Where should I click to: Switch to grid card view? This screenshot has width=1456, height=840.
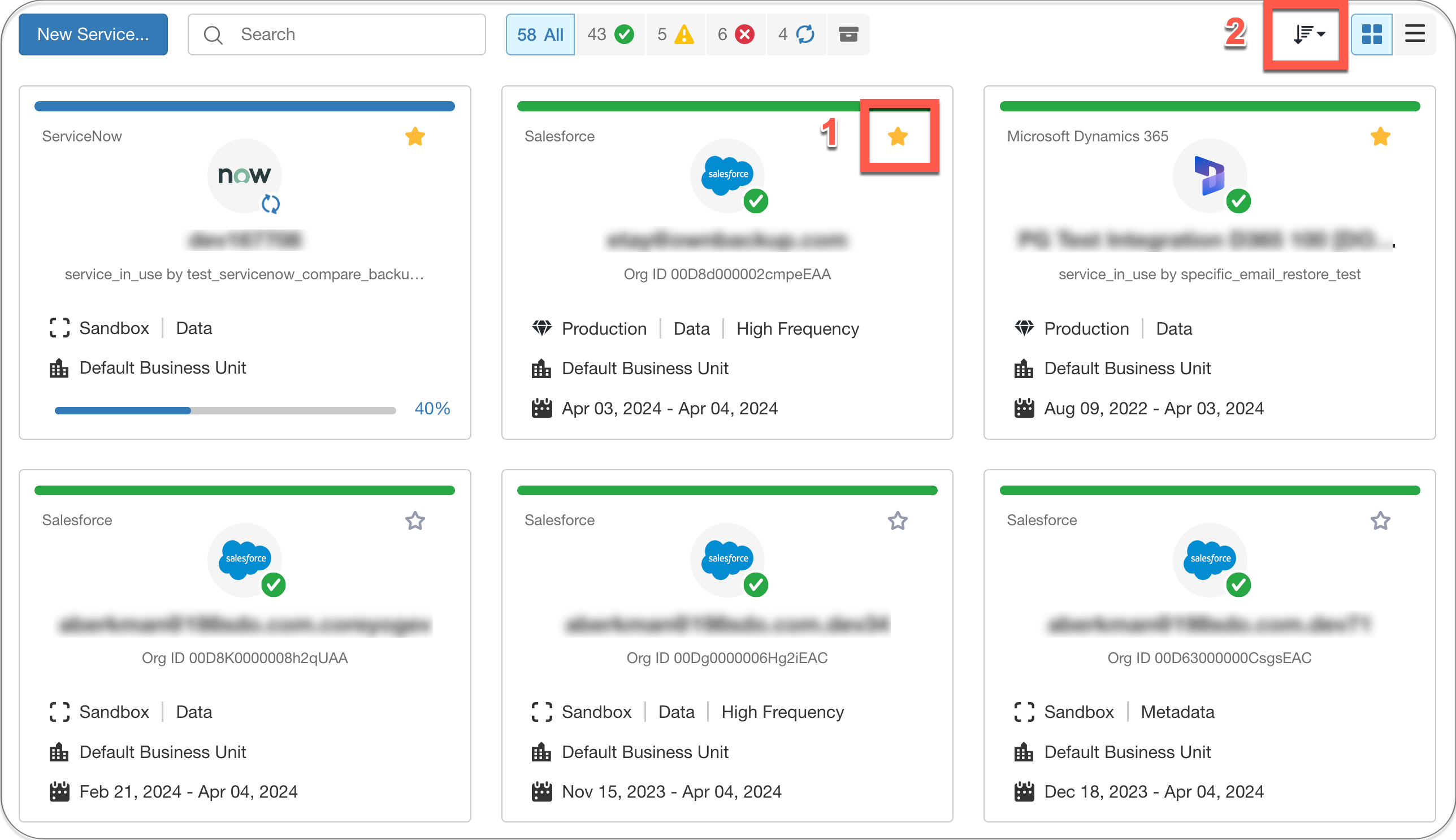1371,34
